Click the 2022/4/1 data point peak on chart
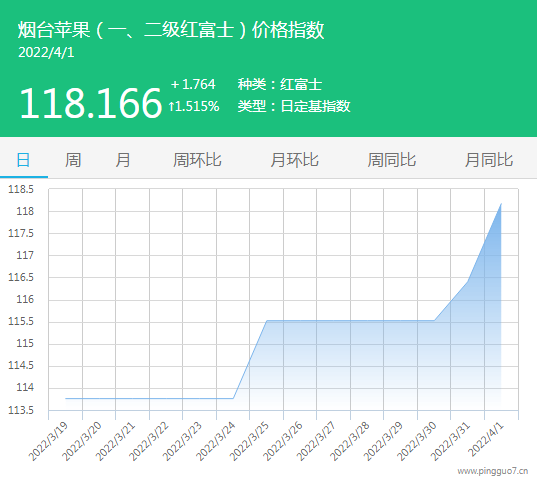Viewport: 537px width, 482px height. 501,204
